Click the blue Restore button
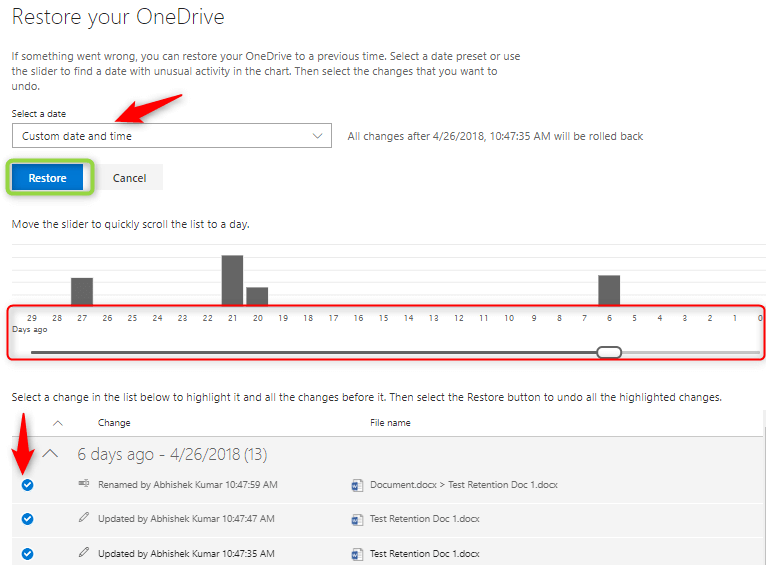This screenshot has width=766, height=565. tap(47, 178)
